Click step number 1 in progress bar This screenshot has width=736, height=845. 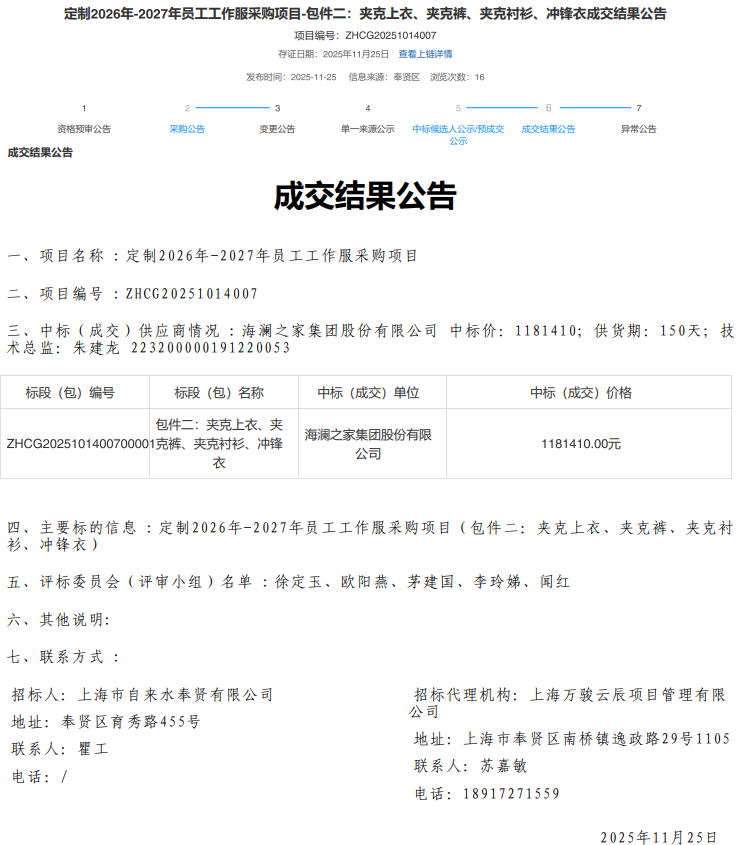click(x=84, y=108)
